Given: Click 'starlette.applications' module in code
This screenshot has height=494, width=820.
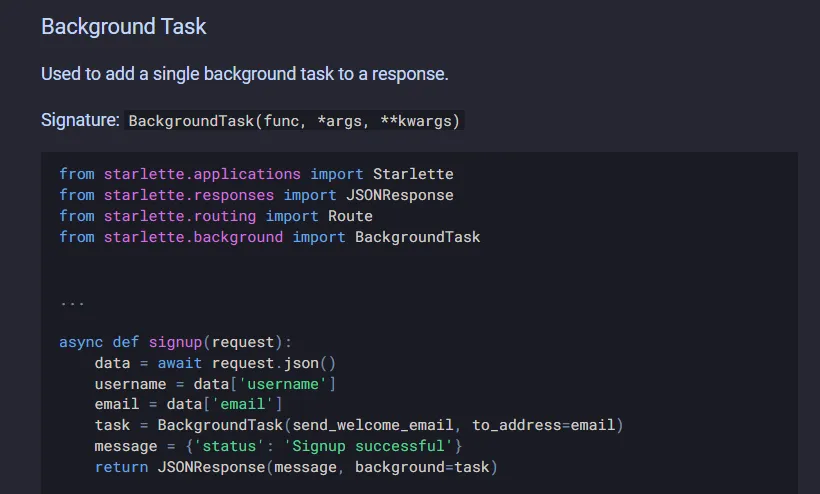Looking at the screenshot, I should coord(202,174).
